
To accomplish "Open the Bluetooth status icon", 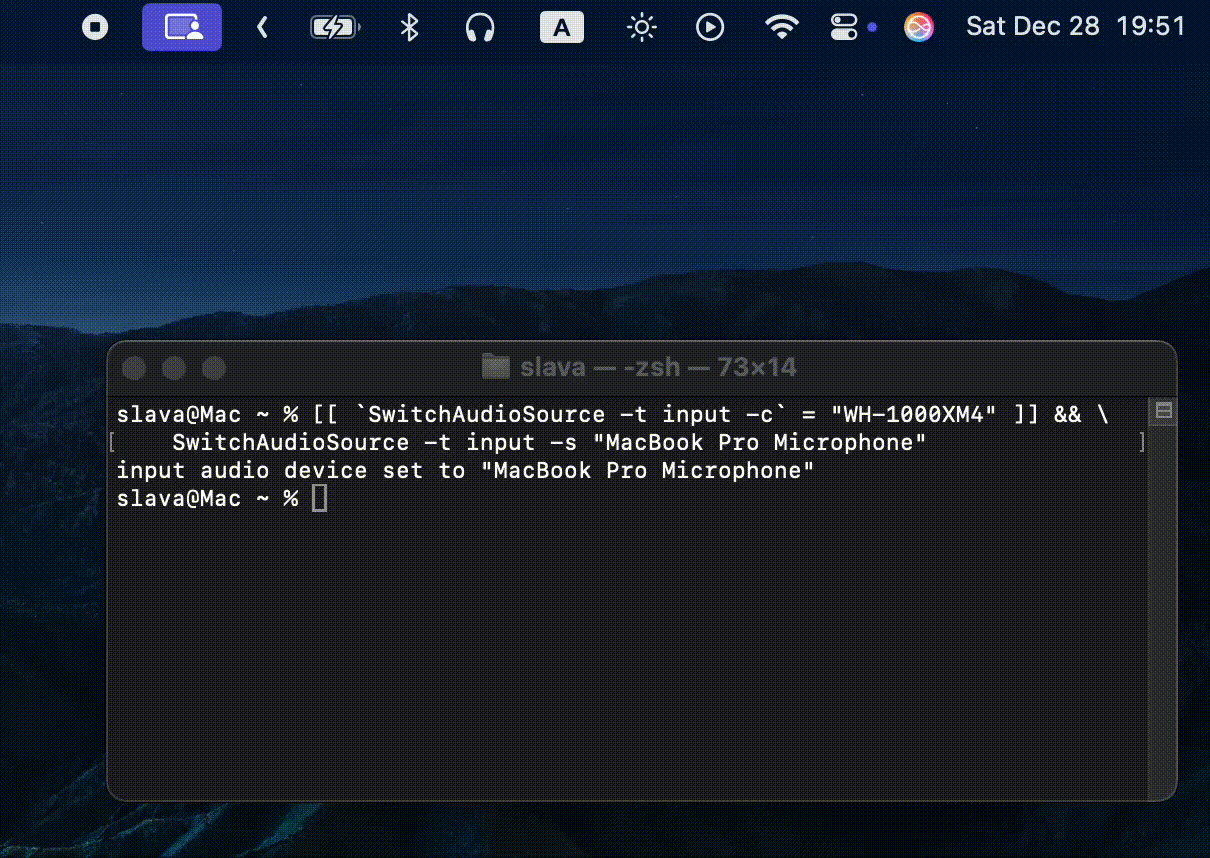I will 409,27.
